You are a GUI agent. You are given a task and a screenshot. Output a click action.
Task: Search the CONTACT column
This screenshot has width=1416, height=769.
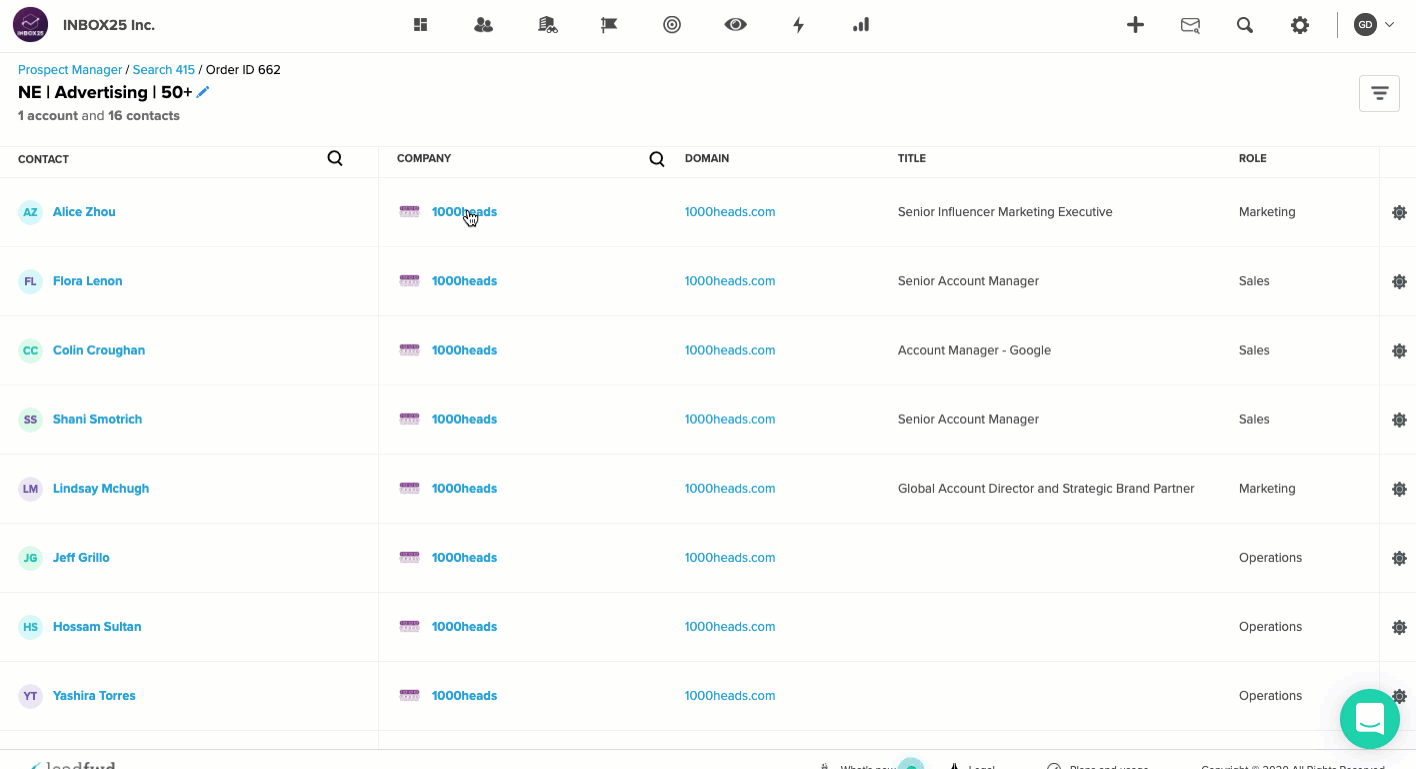pyautogui.click(x=335, y=158)
